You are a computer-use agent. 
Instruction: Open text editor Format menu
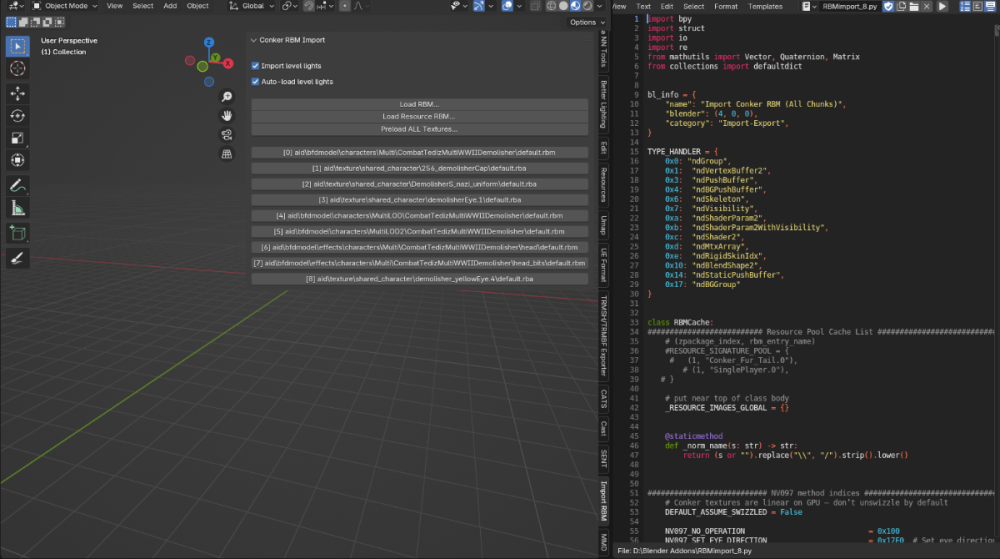pyautogui.click(x=726, y=6)
